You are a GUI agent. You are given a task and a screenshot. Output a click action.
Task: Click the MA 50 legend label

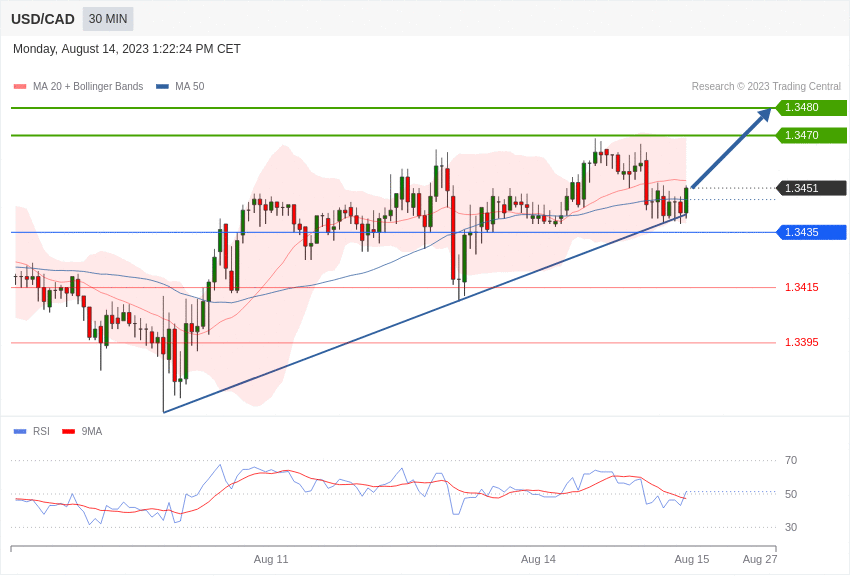pos(190,86)
